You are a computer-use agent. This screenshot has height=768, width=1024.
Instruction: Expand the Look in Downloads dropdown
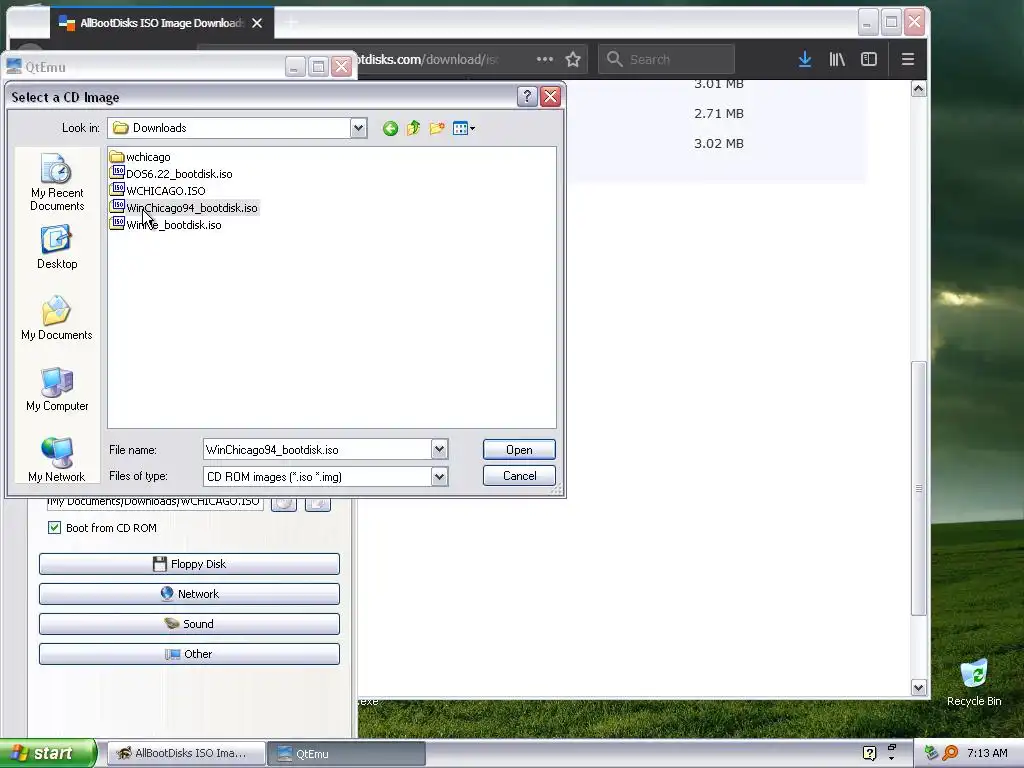click(359, 128)
